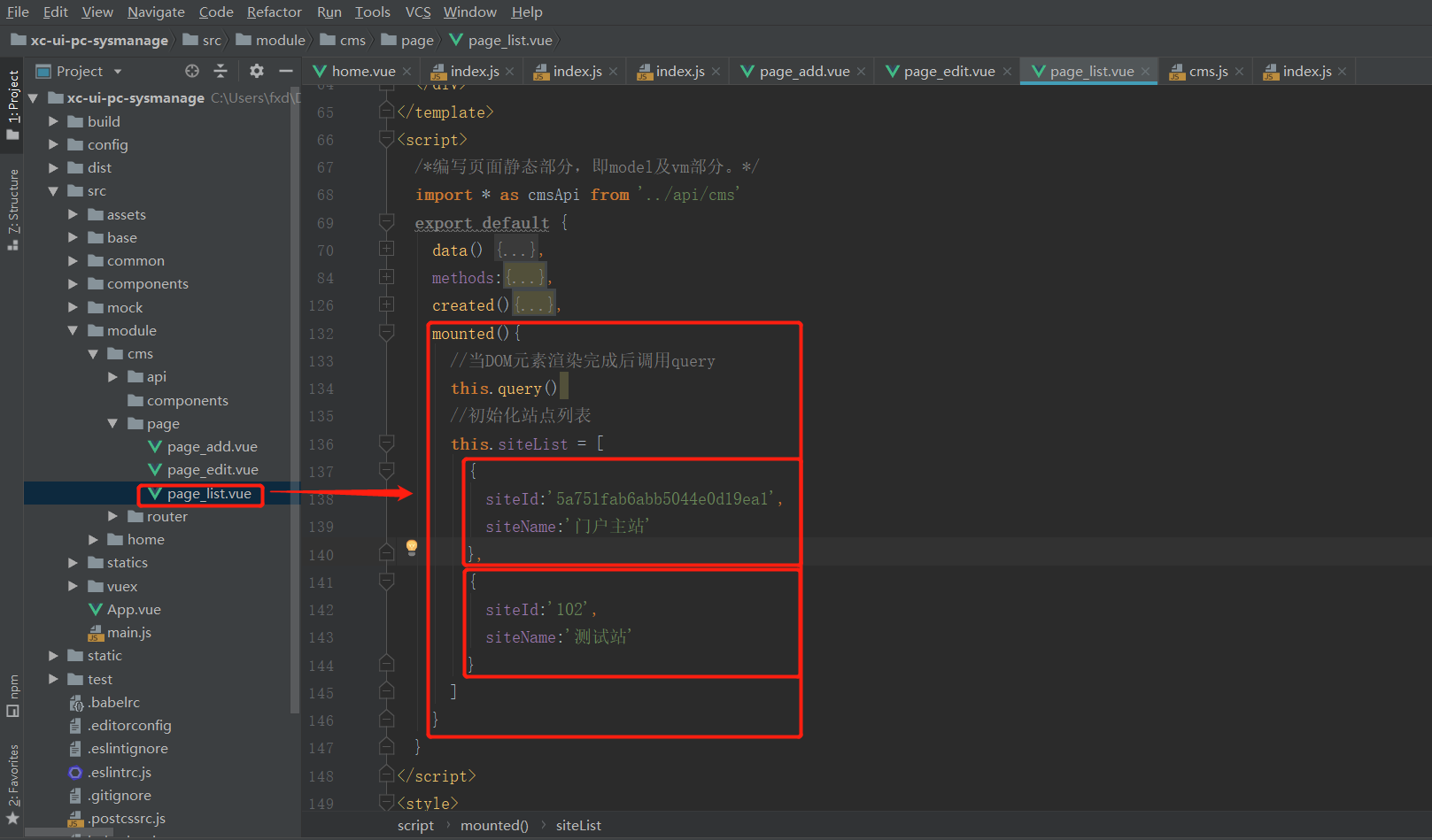The height and width of the screenshot is (840, 1432).
Task: Open the Run menu
Action: tap(329, 12)
